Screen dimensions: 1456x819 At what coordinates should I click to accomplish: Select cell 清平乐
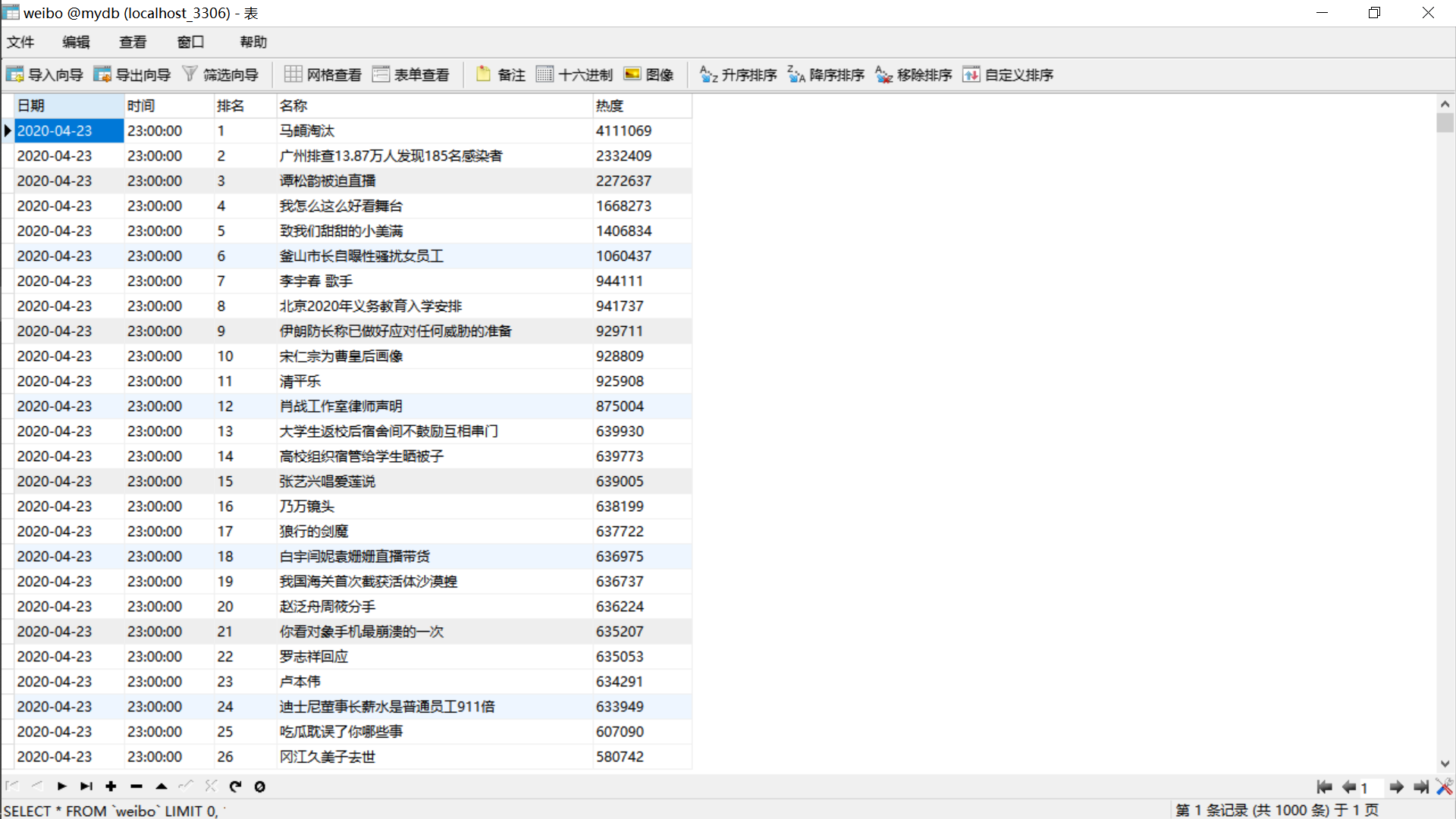coord(435,381)
